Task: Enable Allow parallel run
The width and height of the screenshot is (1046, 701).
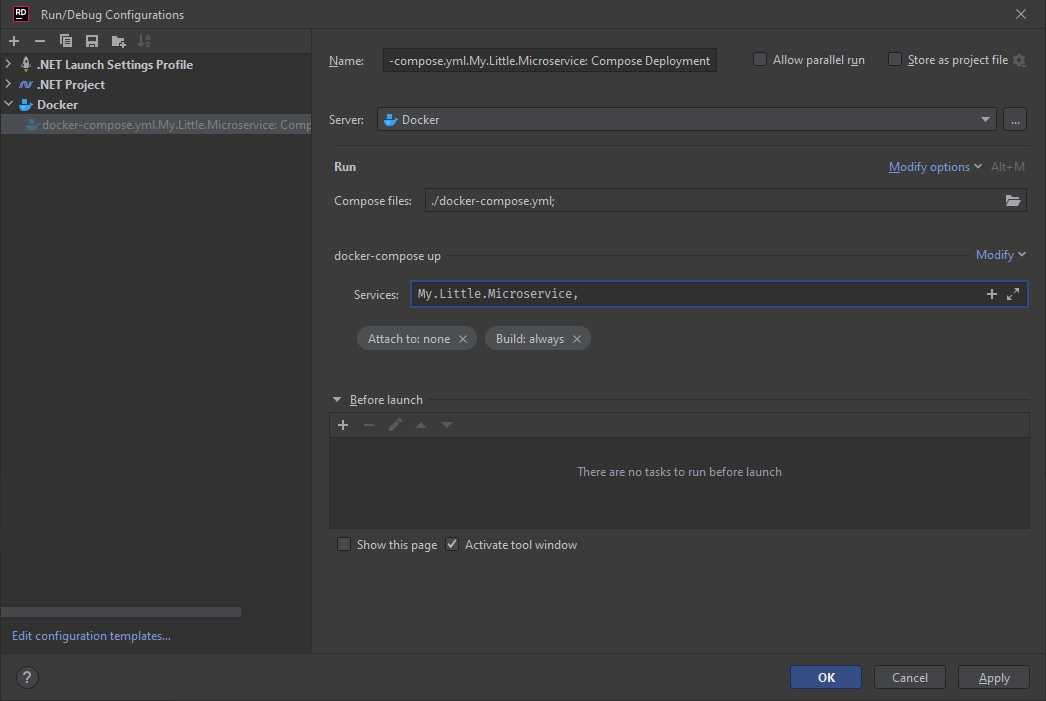Action: [x=760, y=59]
